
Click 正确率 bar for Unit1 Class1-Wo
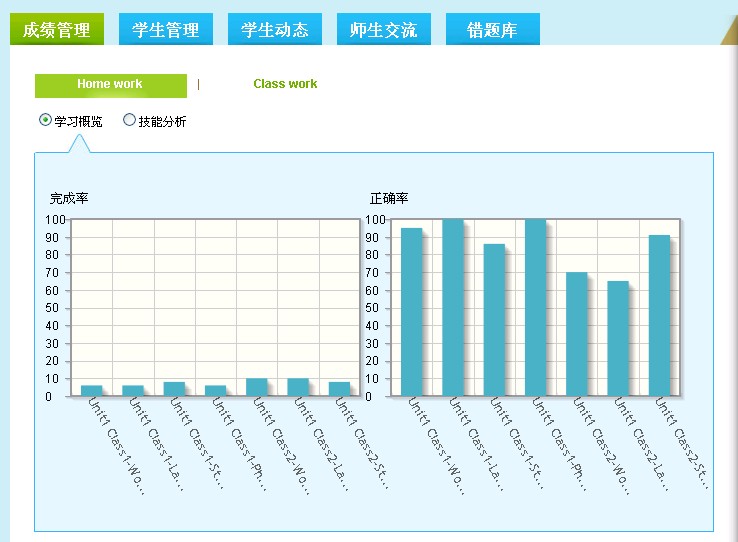point(411,312)
